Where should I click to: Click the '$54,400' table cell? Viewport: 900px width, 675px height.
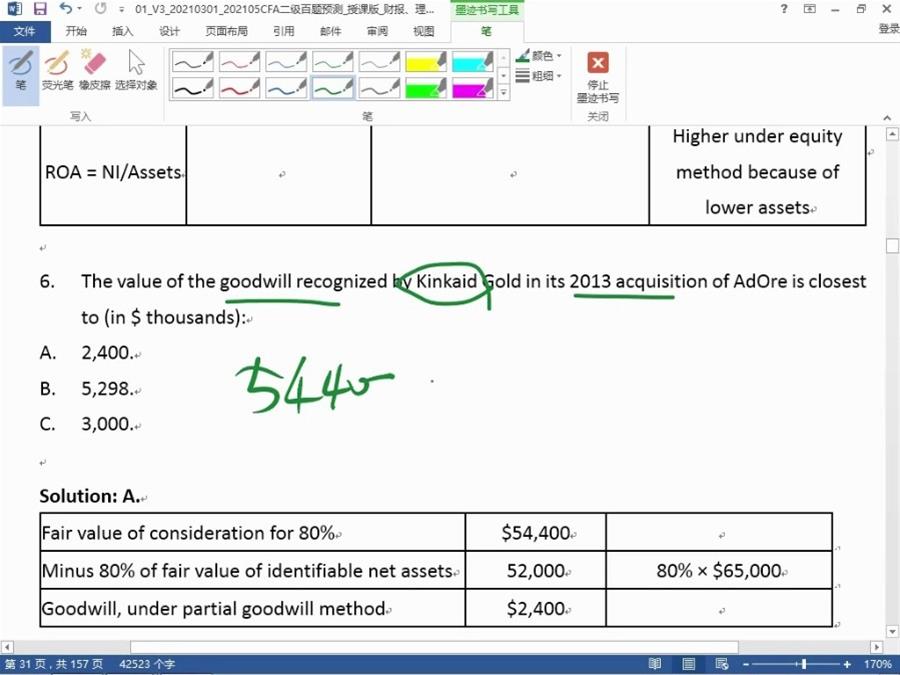(x=536, y=533)
